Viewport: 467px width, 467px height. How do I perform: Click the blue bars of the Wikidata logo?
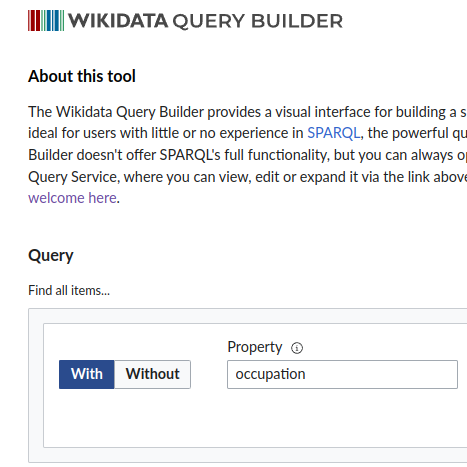pos(52,21)
